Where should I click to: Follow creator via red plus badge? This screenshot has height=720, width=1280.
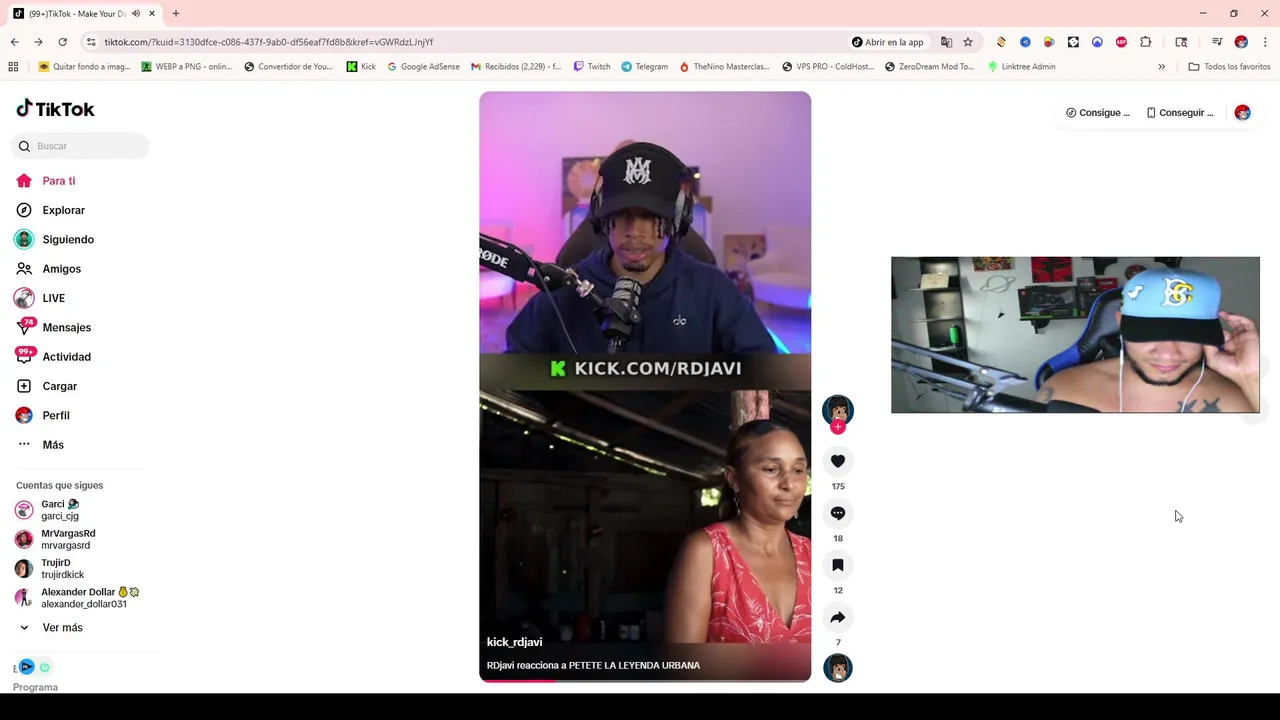pos(838,427)
